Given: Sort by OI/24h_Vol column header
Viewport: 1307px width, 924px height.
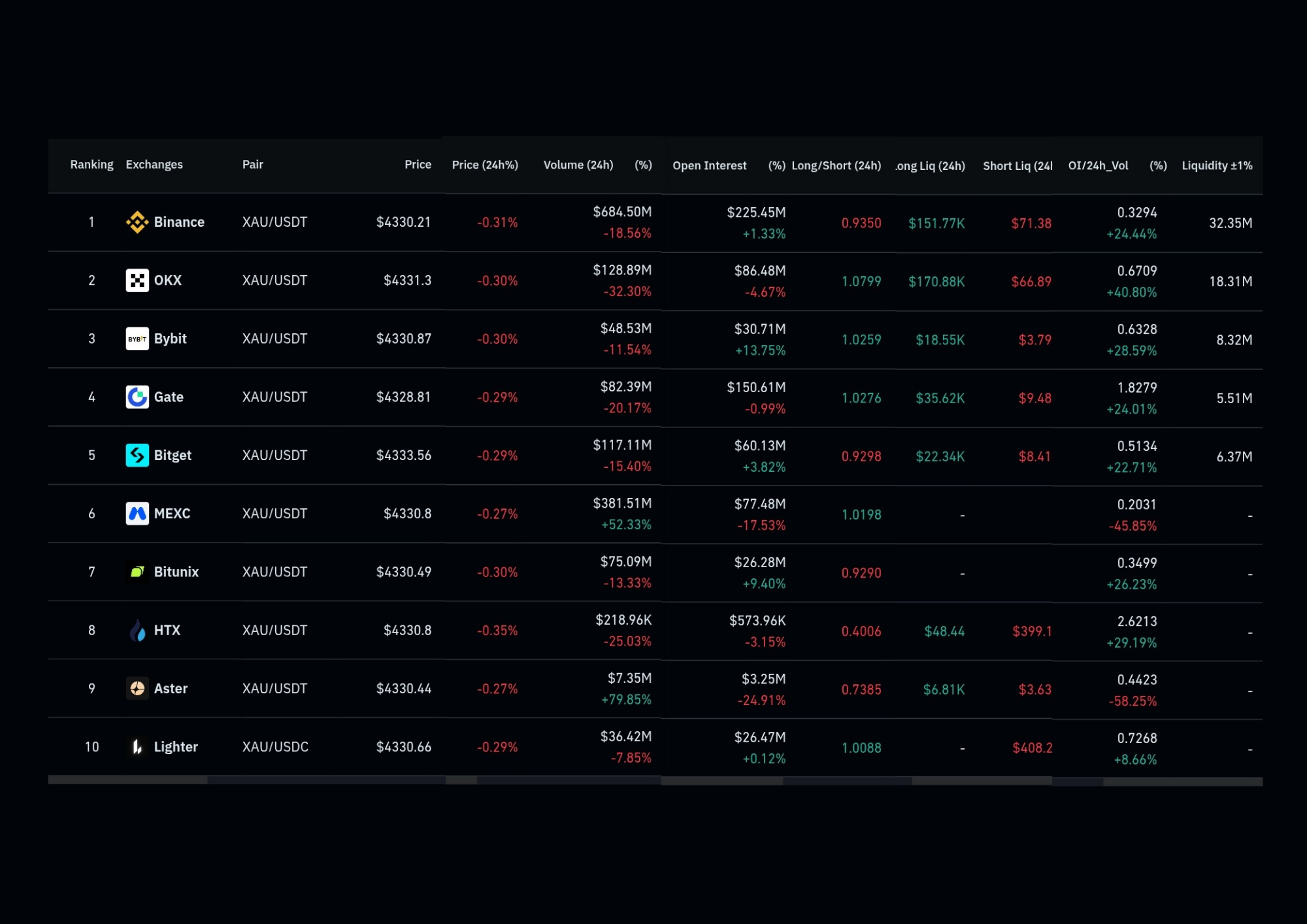Looking at the screenshot, I should (1098, 166).
